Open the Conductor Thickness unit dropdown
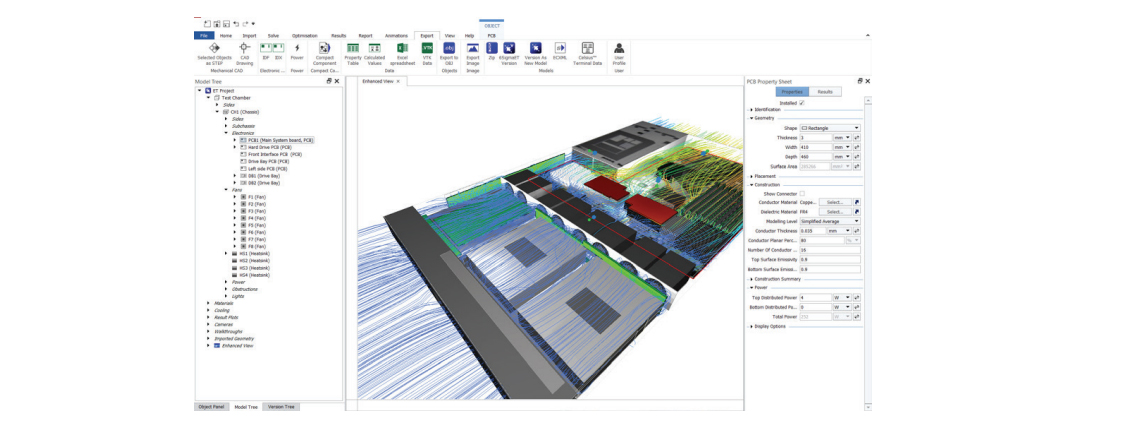Screen dimensions: 1128x439 (x=837, y=231)
